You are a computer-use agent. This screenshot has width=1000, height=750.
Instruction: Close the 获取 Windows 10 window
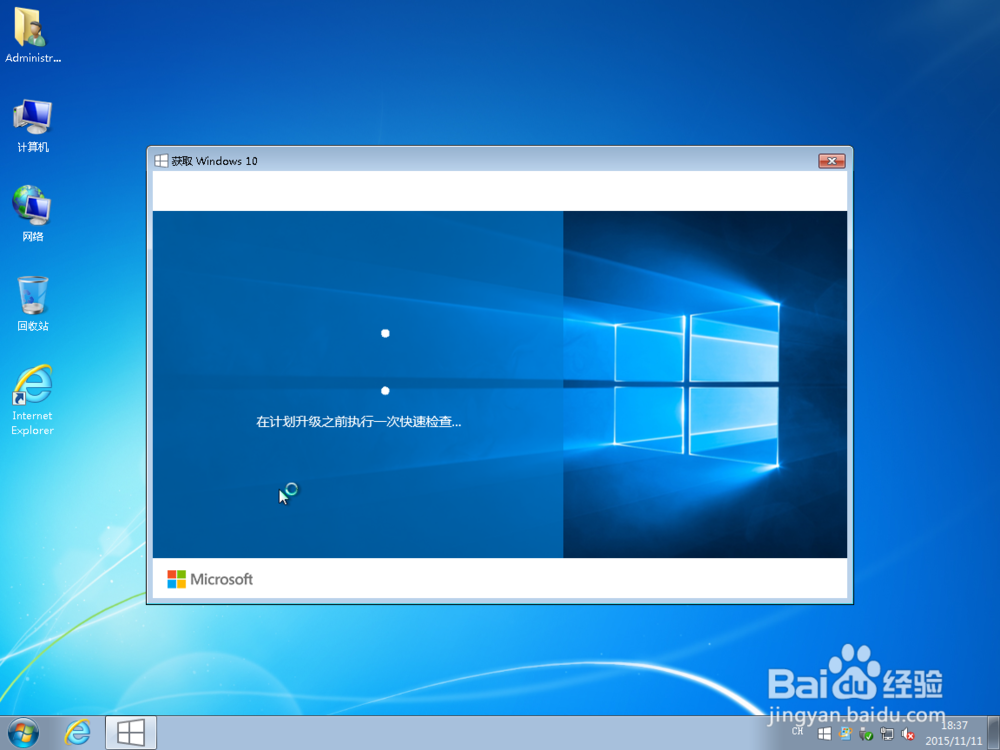pos(832,161)
